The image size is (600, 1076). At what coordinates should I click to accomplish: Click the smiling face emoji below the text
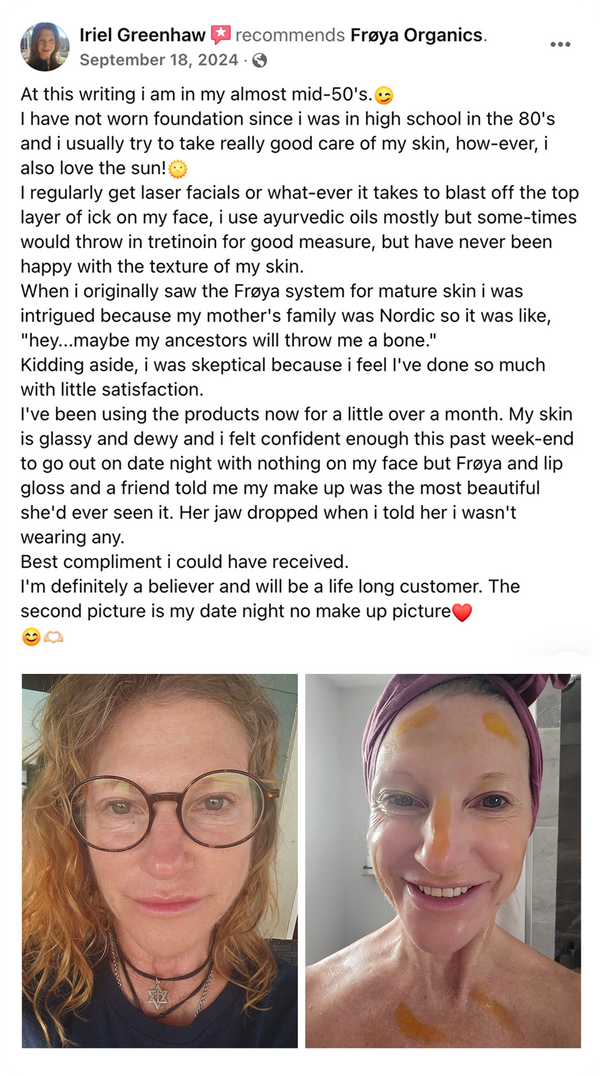(x=31, y=638)
